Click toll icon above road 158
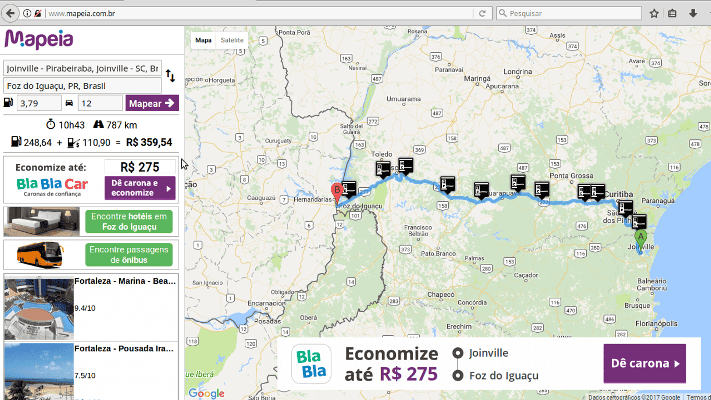 point(447,185)
